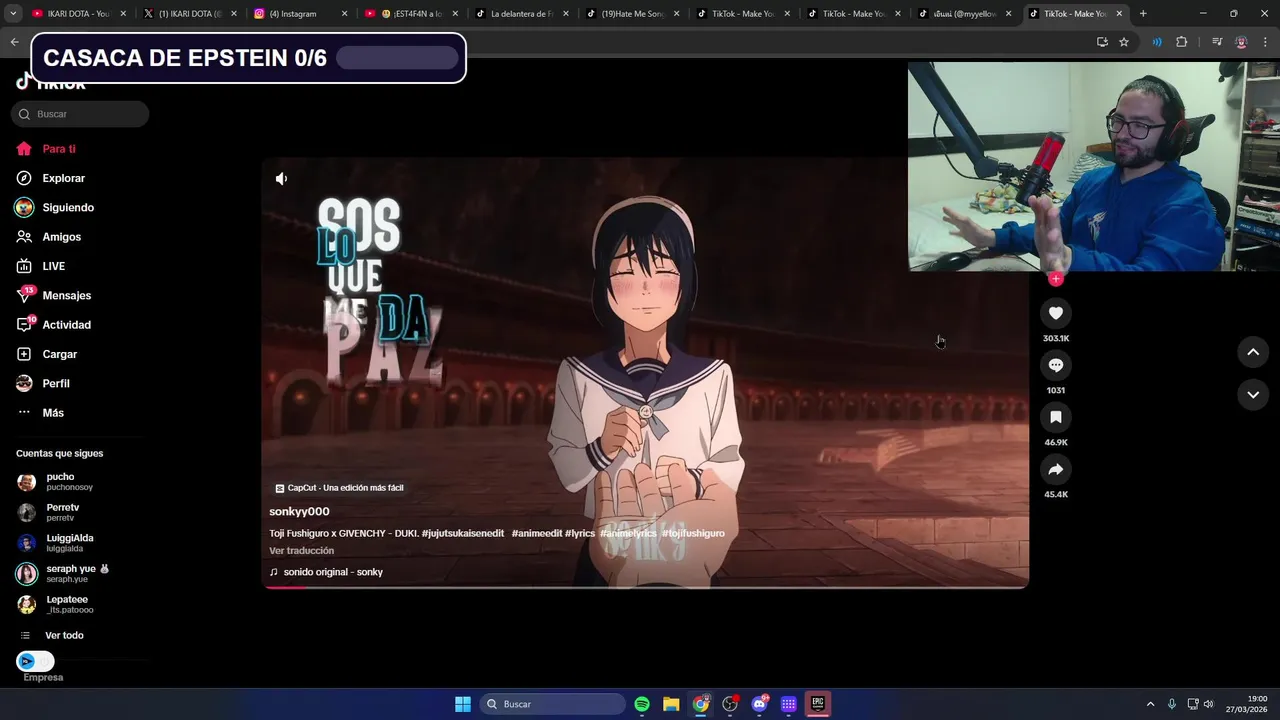Image resolution: width=1280 pixels, height=720 pixels.
Task: Go back with browser back arrow
Action: pos(14,42)
